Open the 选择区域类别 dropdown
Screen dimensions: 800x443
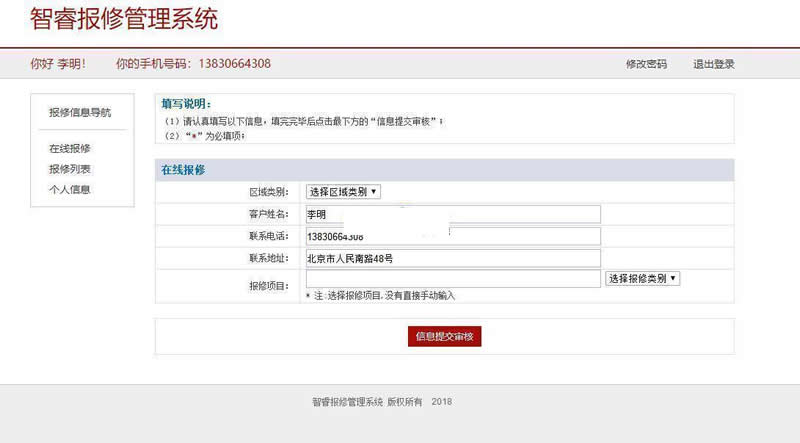(343, 192)
